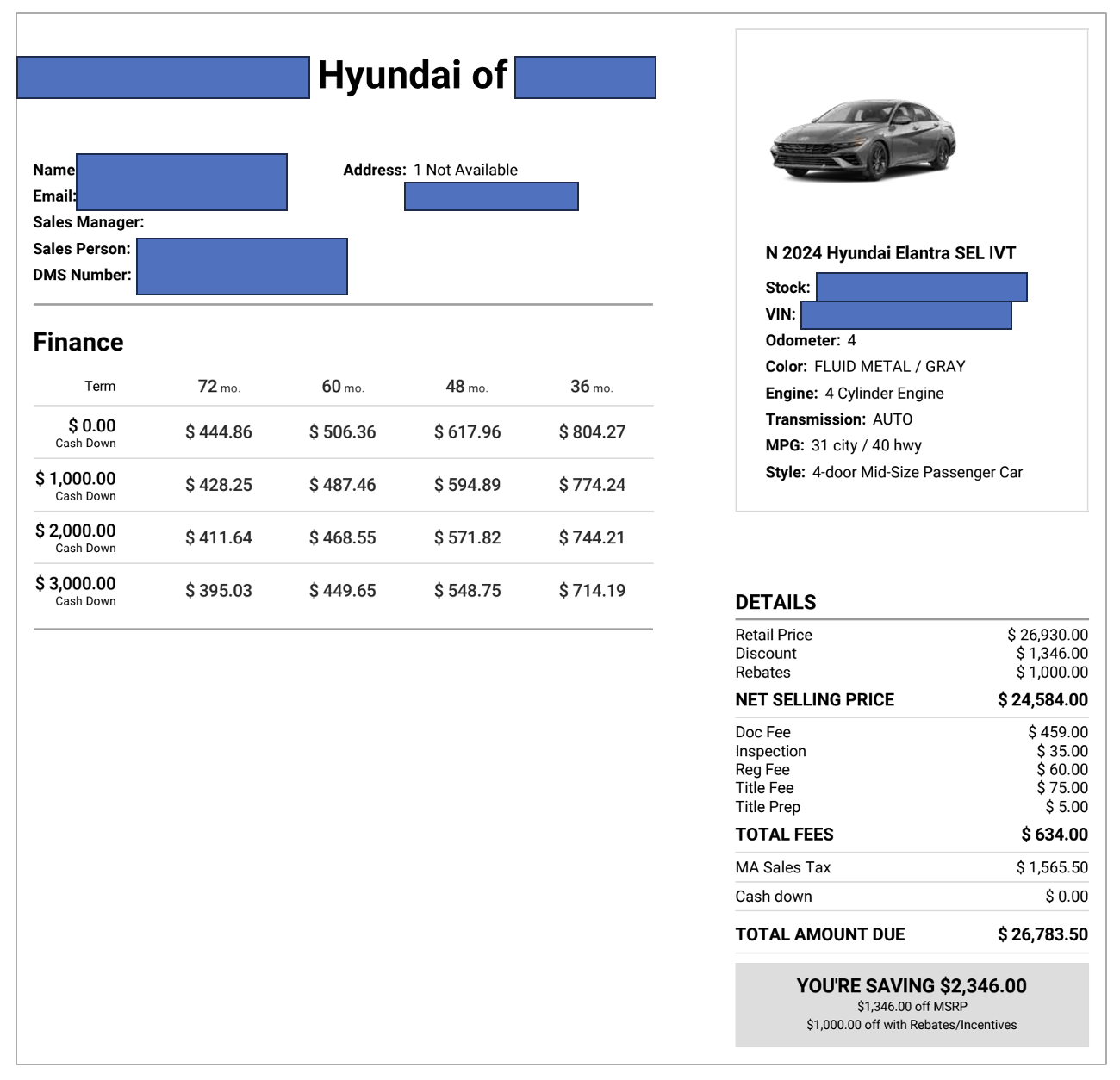Image resolution: width=1120 pixels, height=1080 pixels.
Task: Click the Sales Person label
Action: [x=82, y=249]
